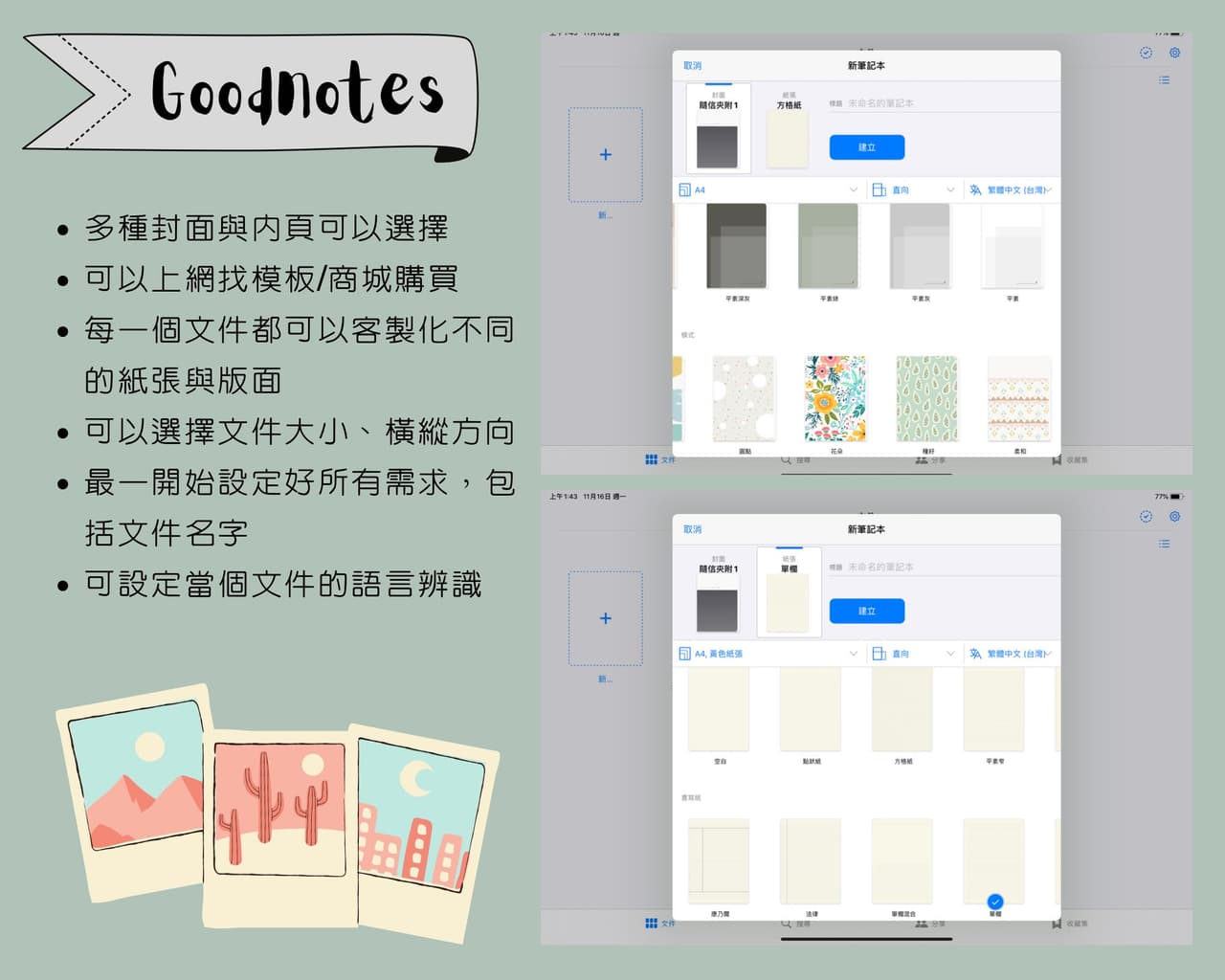Choose the 方格紙 grid paper template
The width and height of the screenshot is (1225, 980).
click(x=902, y=711)
